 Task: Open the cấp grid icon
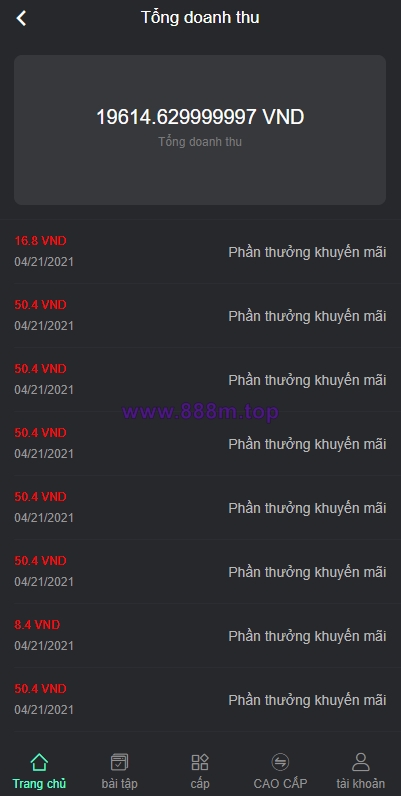(199, 762)
